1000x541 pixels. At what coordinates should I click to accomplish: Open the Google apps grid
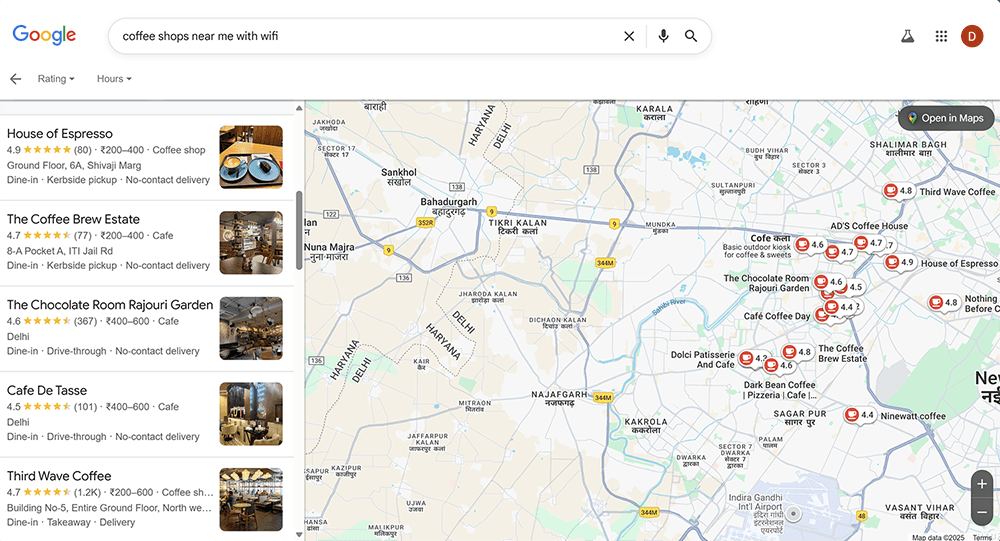point(941,36)
